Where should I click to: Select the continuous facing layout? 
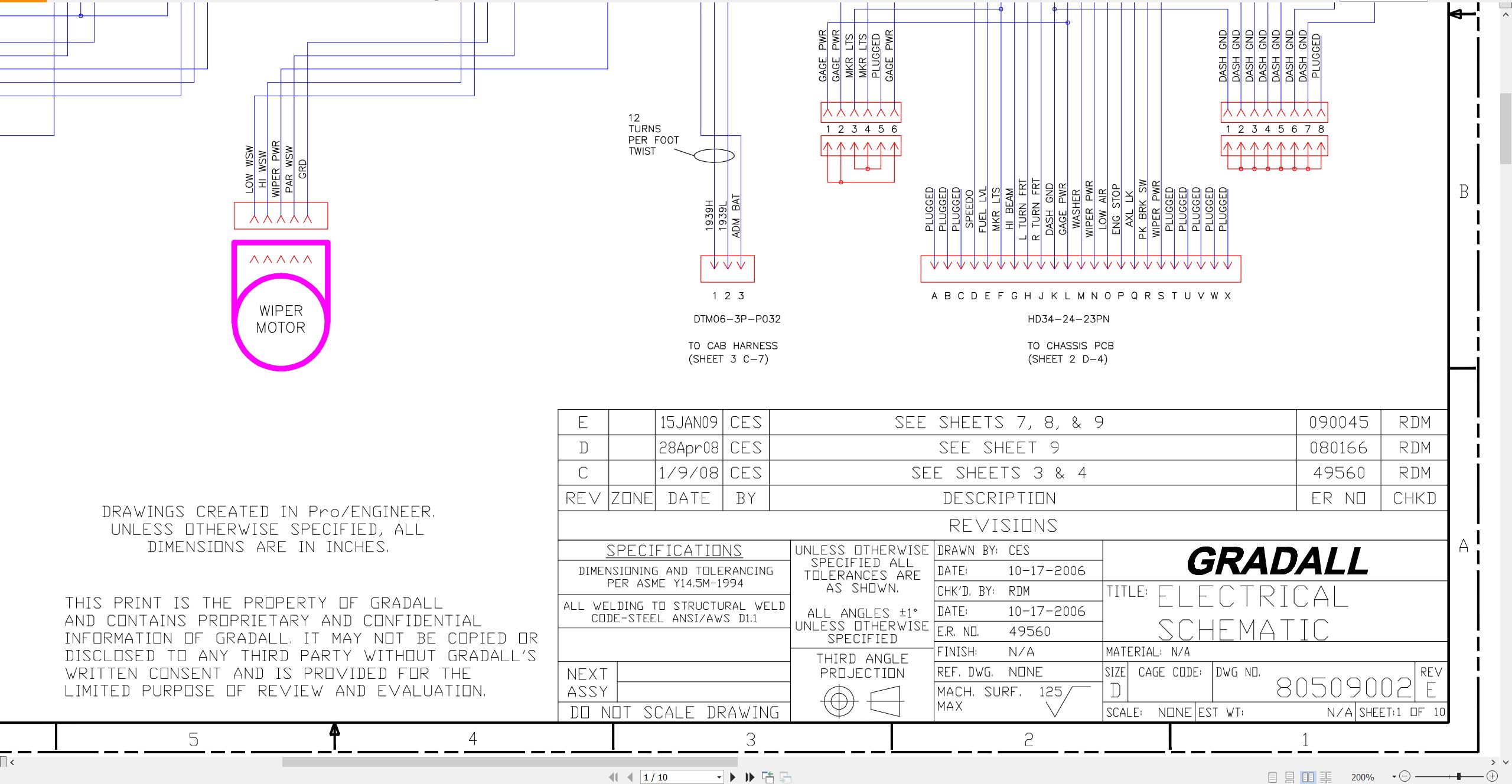click(1326, 777)
